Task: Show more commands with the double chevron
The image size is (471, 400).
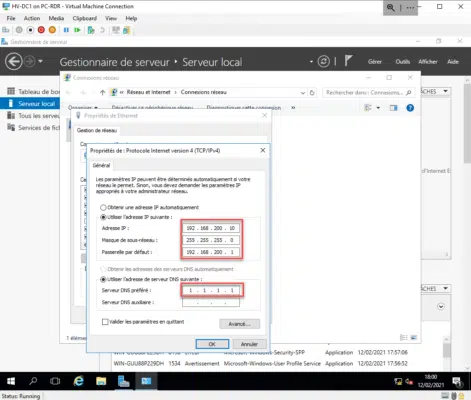Action: 293,108
